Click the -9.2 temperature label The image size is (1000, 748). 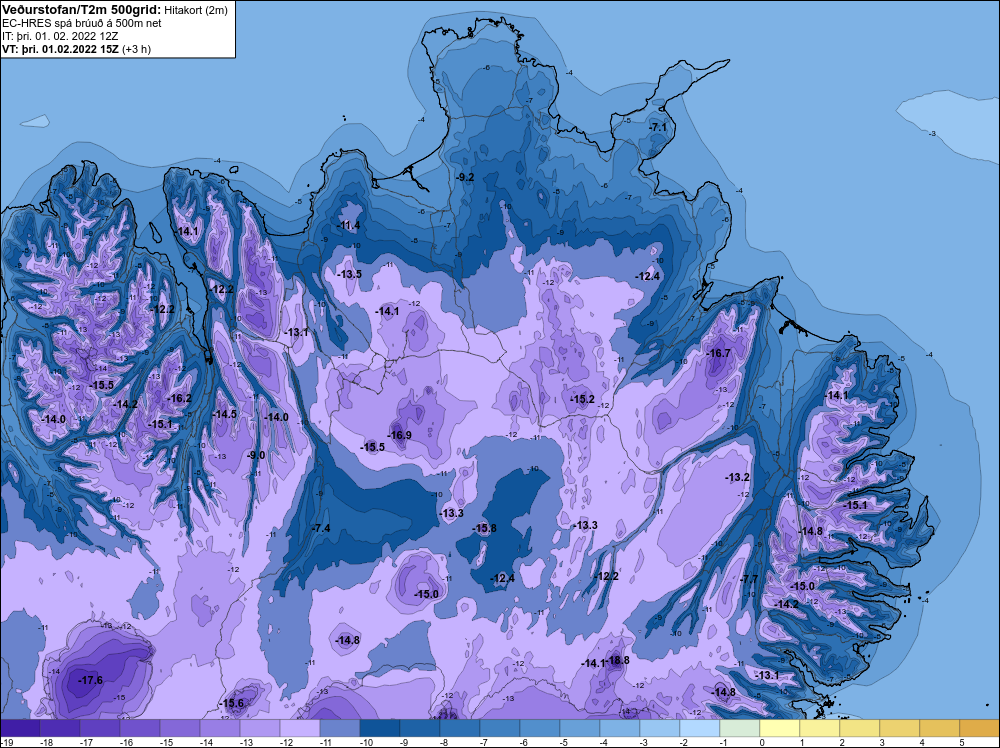point(465,177)
